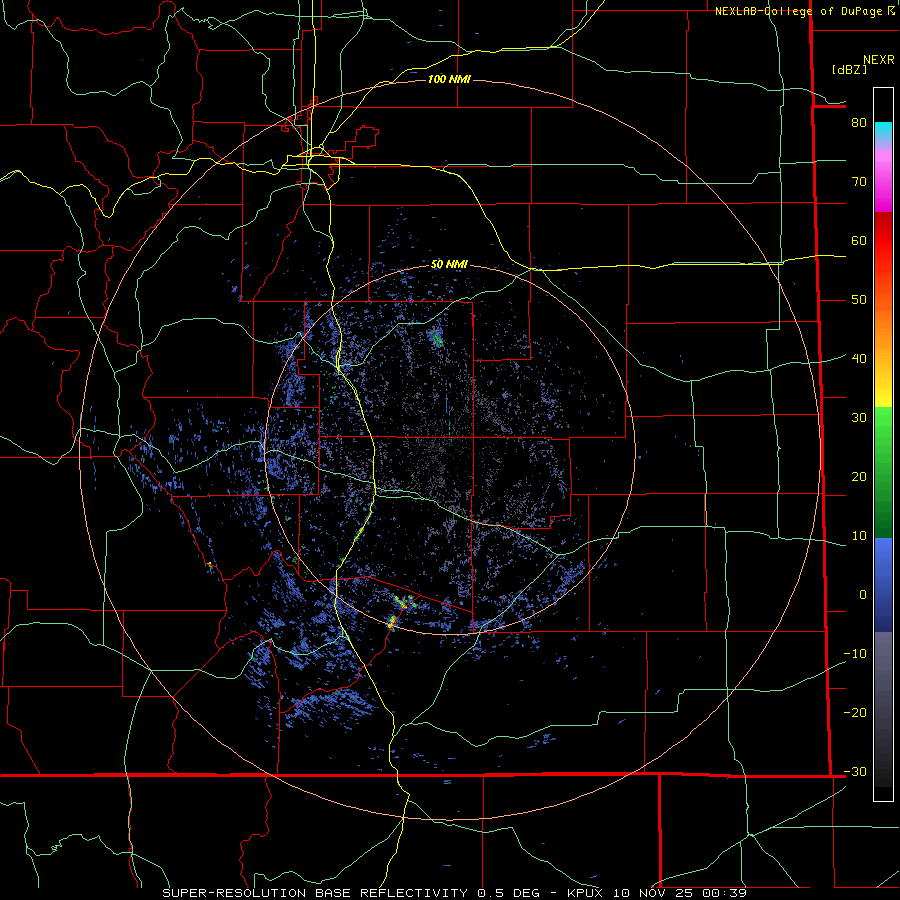
Task: Click the 80 value on the dBZ scale
Action: click(859, 122)
